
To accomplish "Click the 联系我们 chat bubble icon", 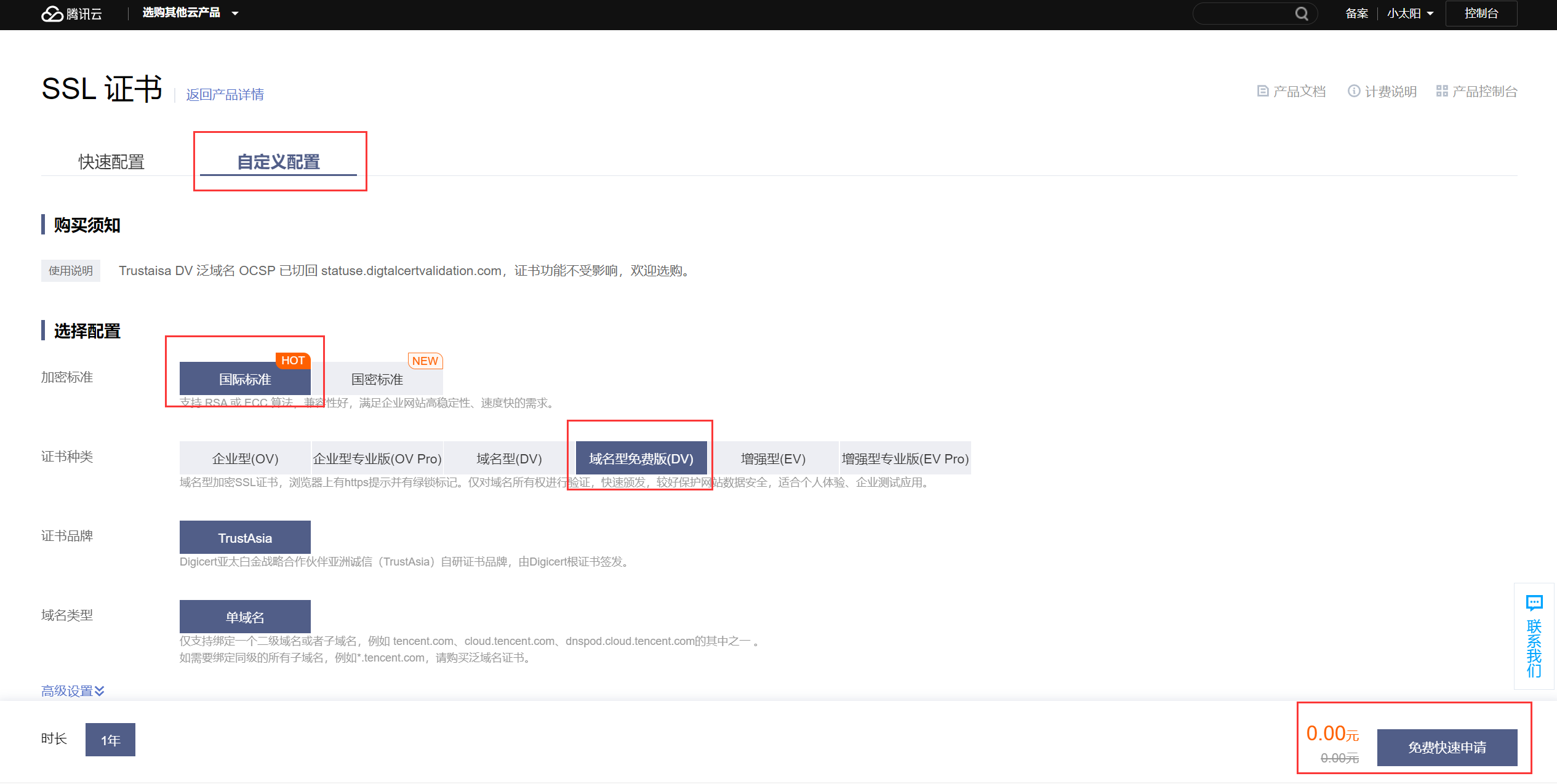I will (x=1534, y=602).
